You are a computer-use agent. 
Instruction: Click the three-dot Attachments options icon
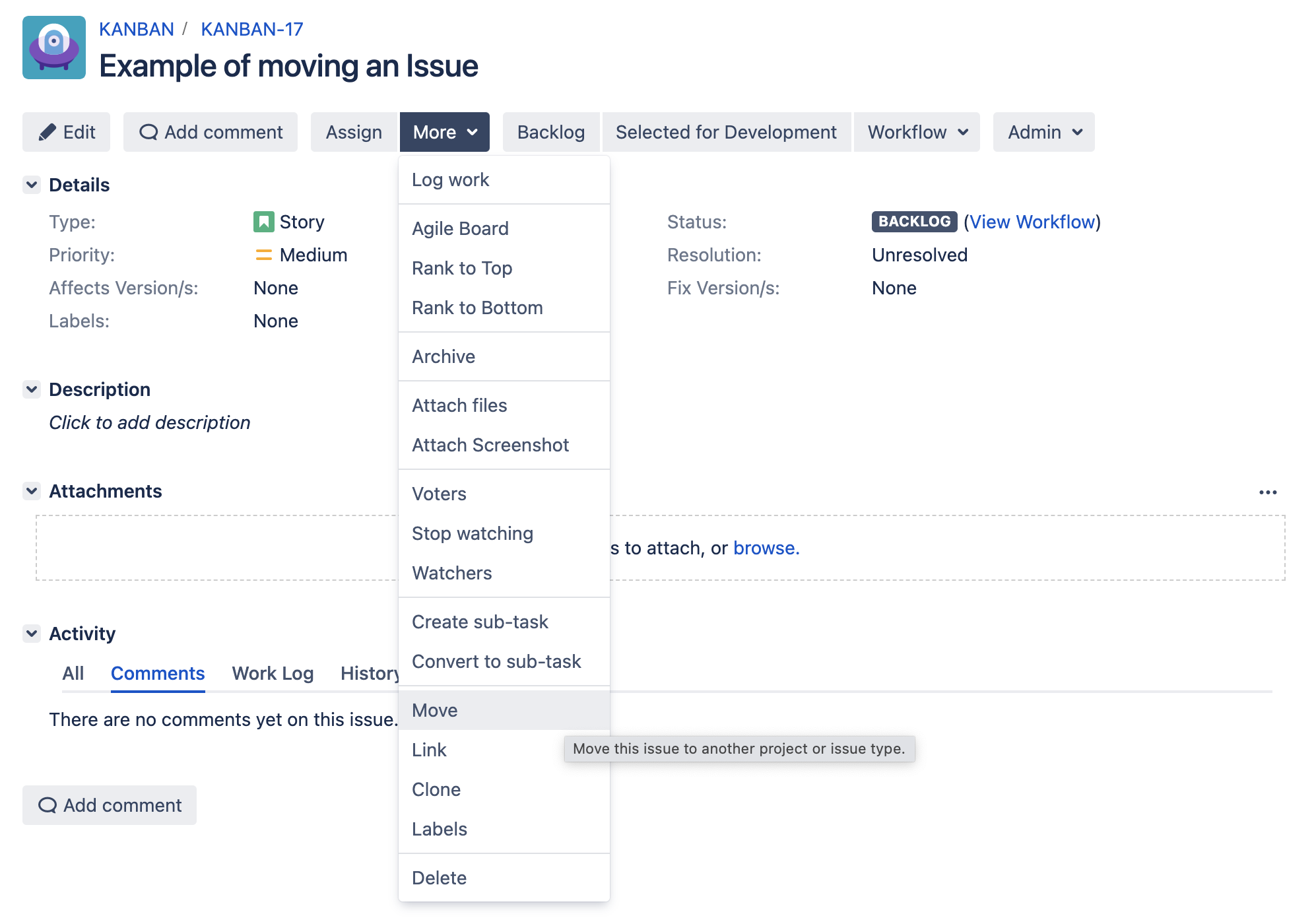coord(1267,492)
